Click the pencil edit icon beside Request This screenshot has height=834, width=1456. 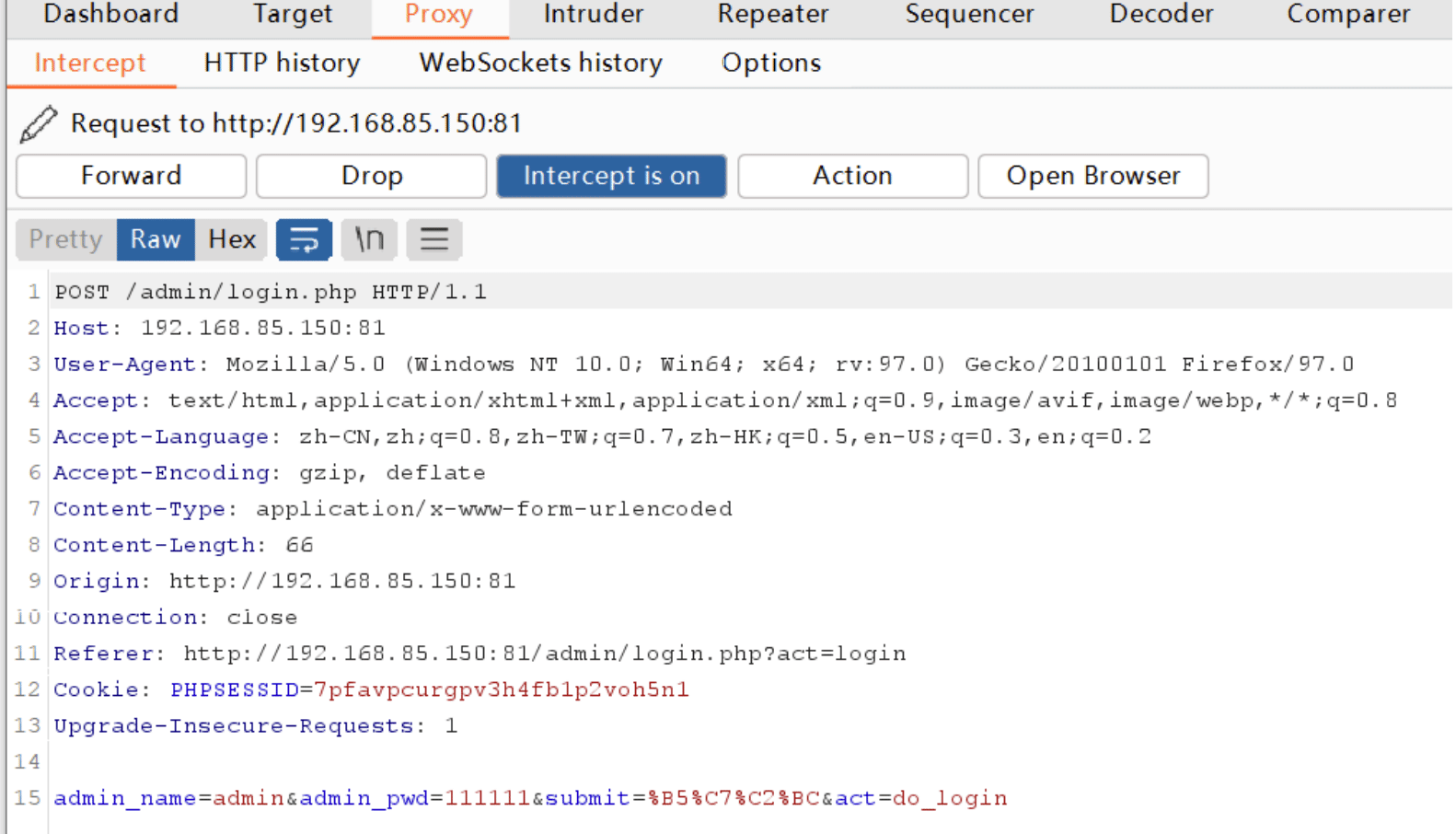[x=39, y=123]
